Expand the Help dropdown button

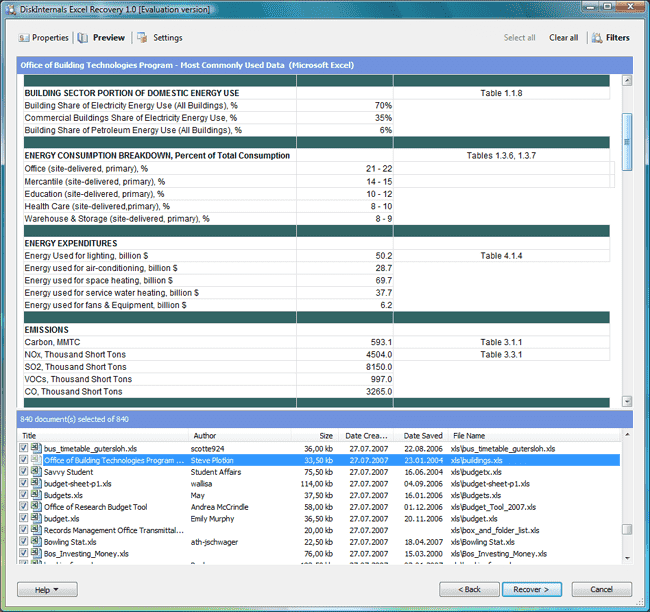pos(46,589)
